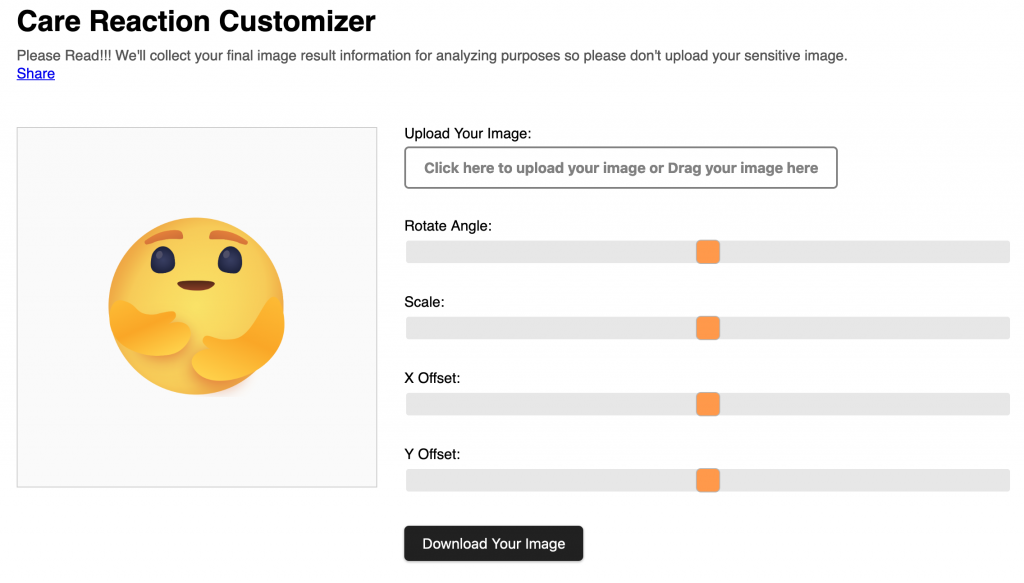Image resolution: width=1024 pixels, height=583 pixels.
Task: Grab the Y Offset slider handle
Action: pyautogui.click(x=708, y=480)
